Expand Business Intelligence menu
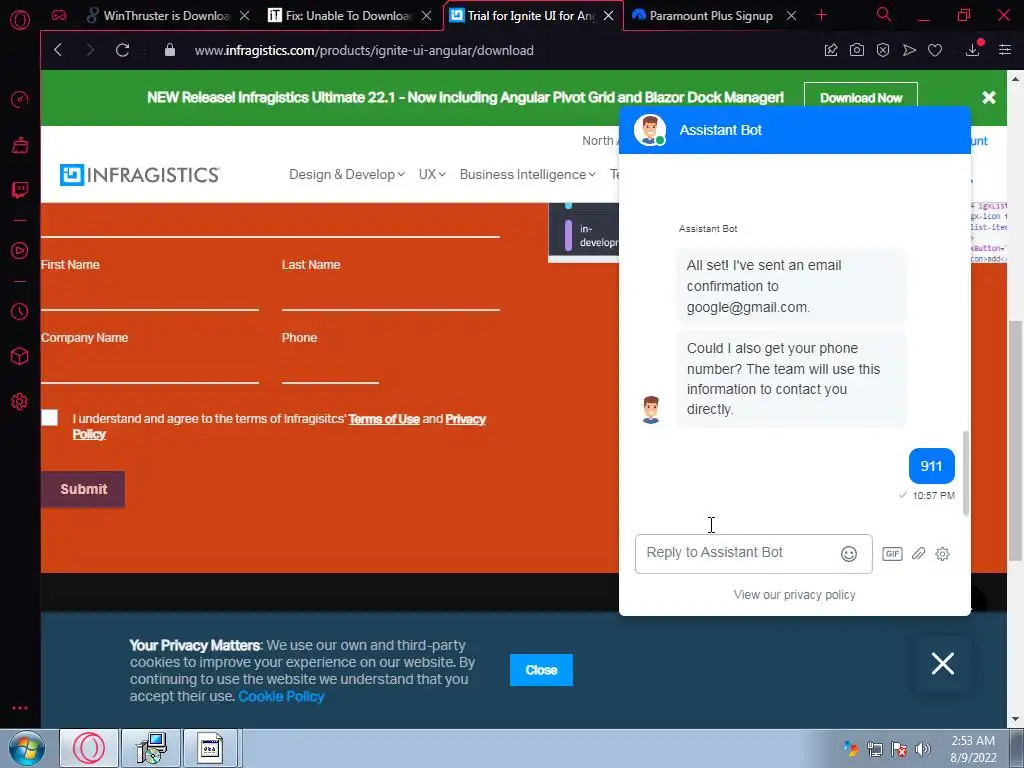 527,174
